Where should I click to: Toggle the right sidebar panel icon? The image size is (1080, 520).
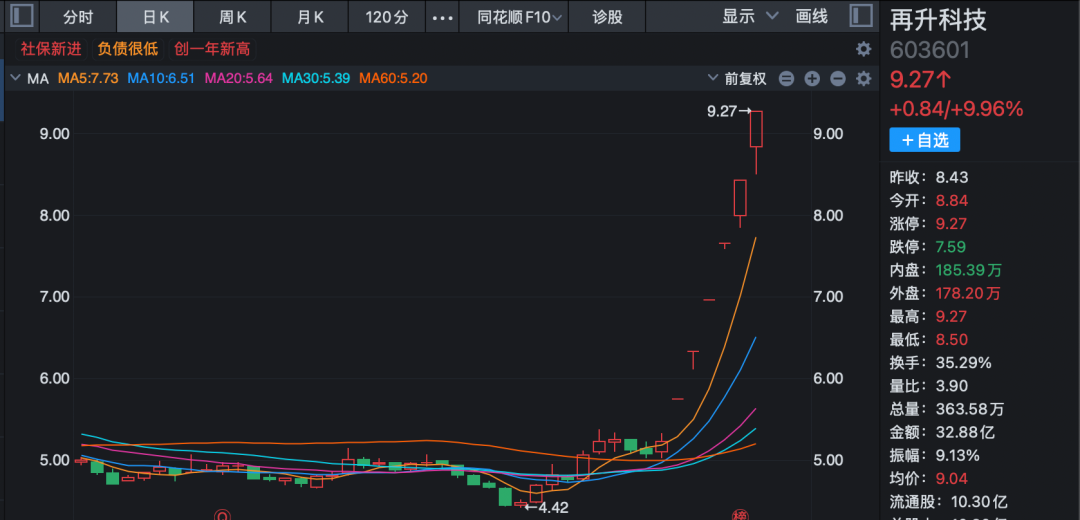click(861, 16)
